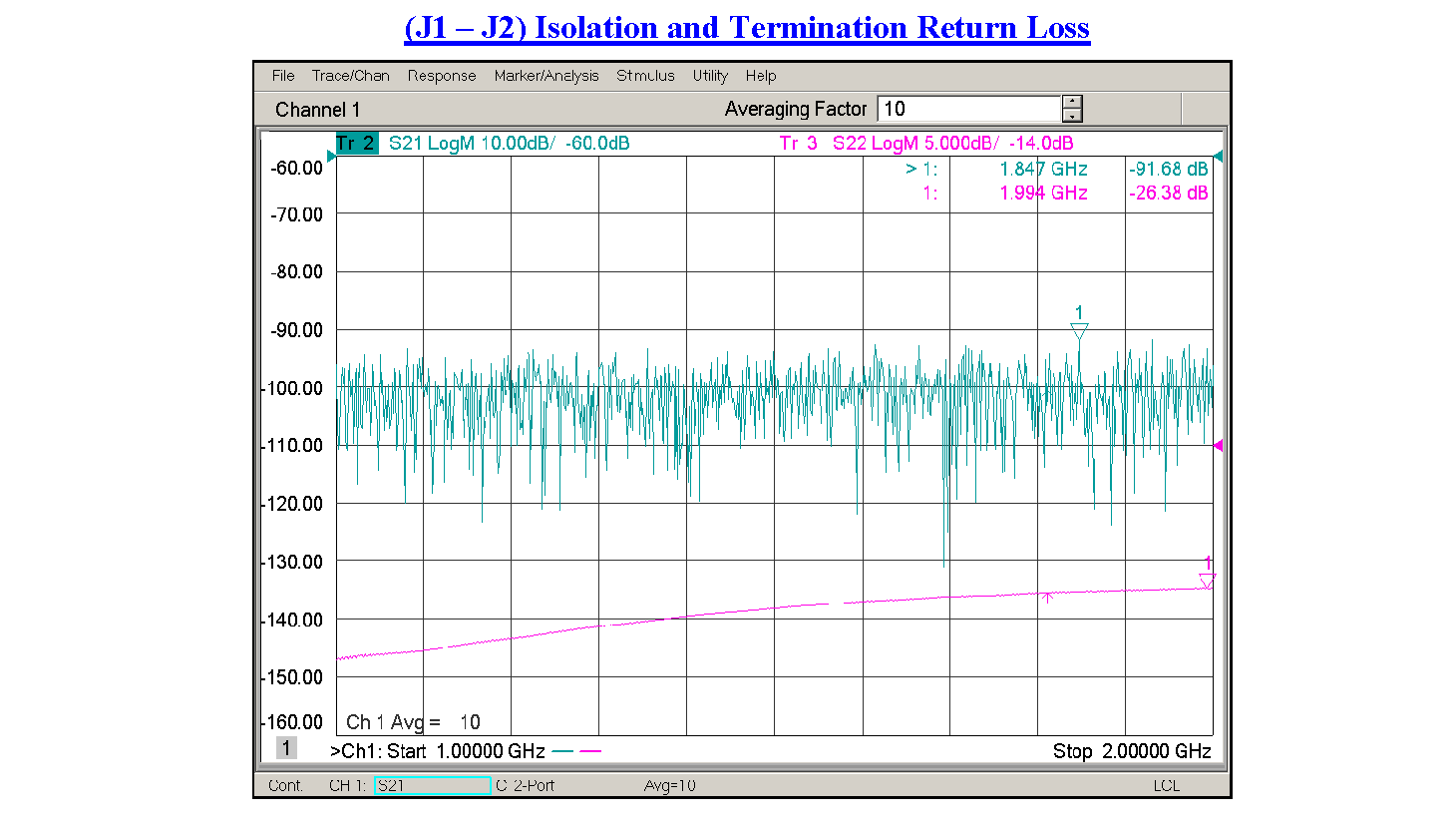Activate the highlighted Tr 2 trace label
Screen dimensions: 1456x828
coord(356,144)
